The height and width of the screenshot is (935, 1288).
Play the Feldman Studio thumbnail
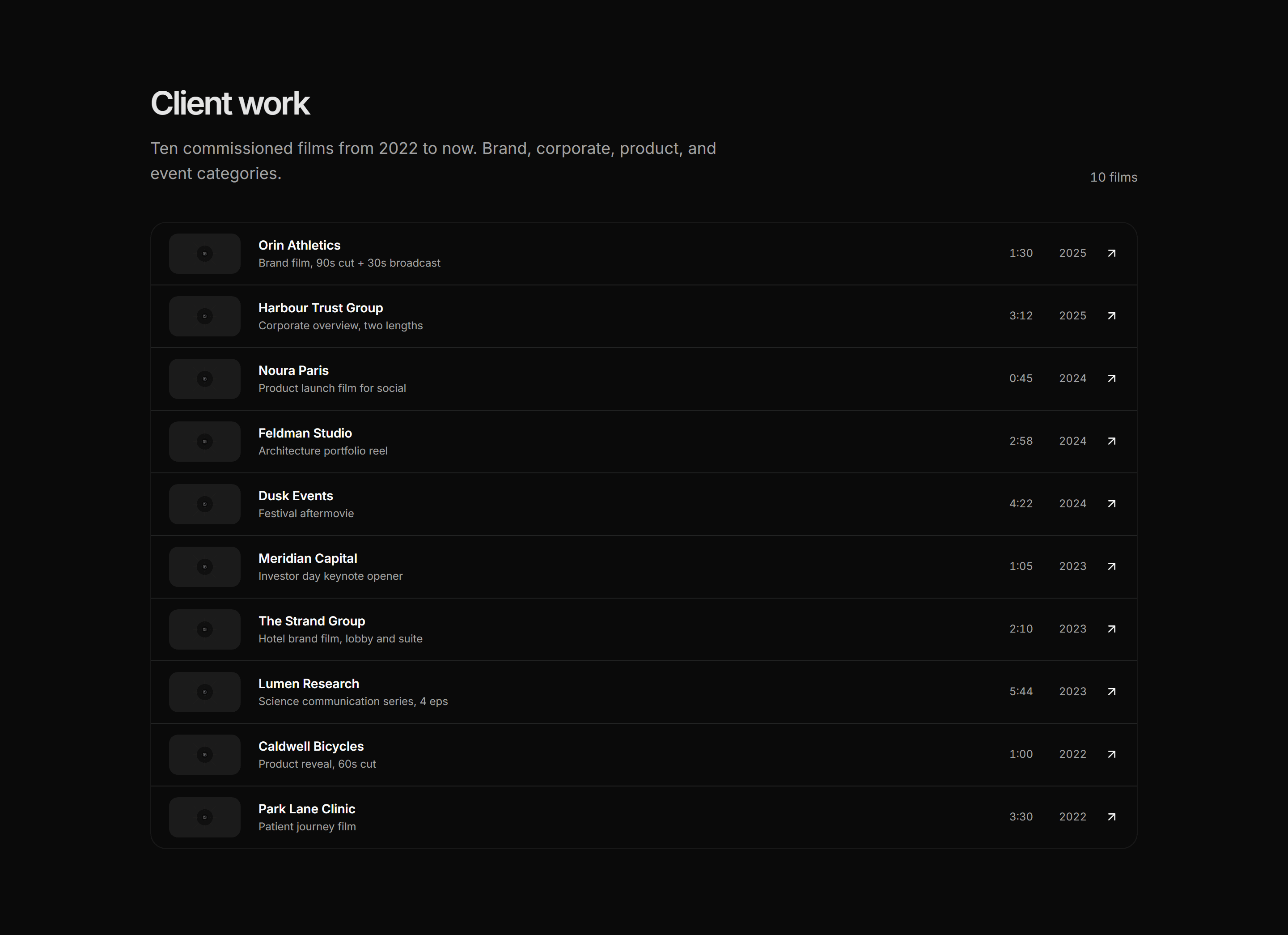(204, 442)
